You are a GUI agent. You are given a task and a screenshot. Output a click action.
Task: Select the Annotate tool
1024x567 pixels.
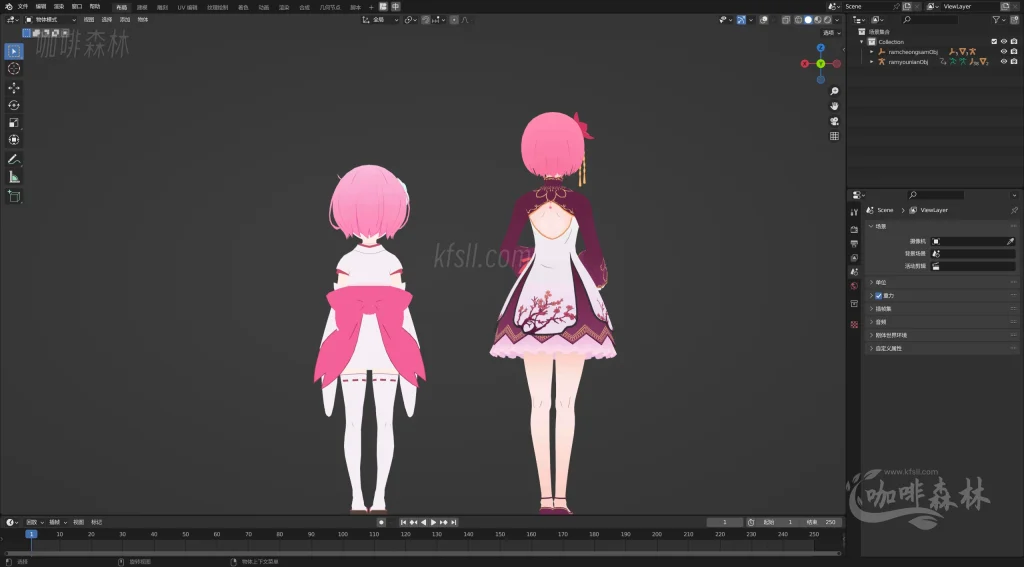14,159
